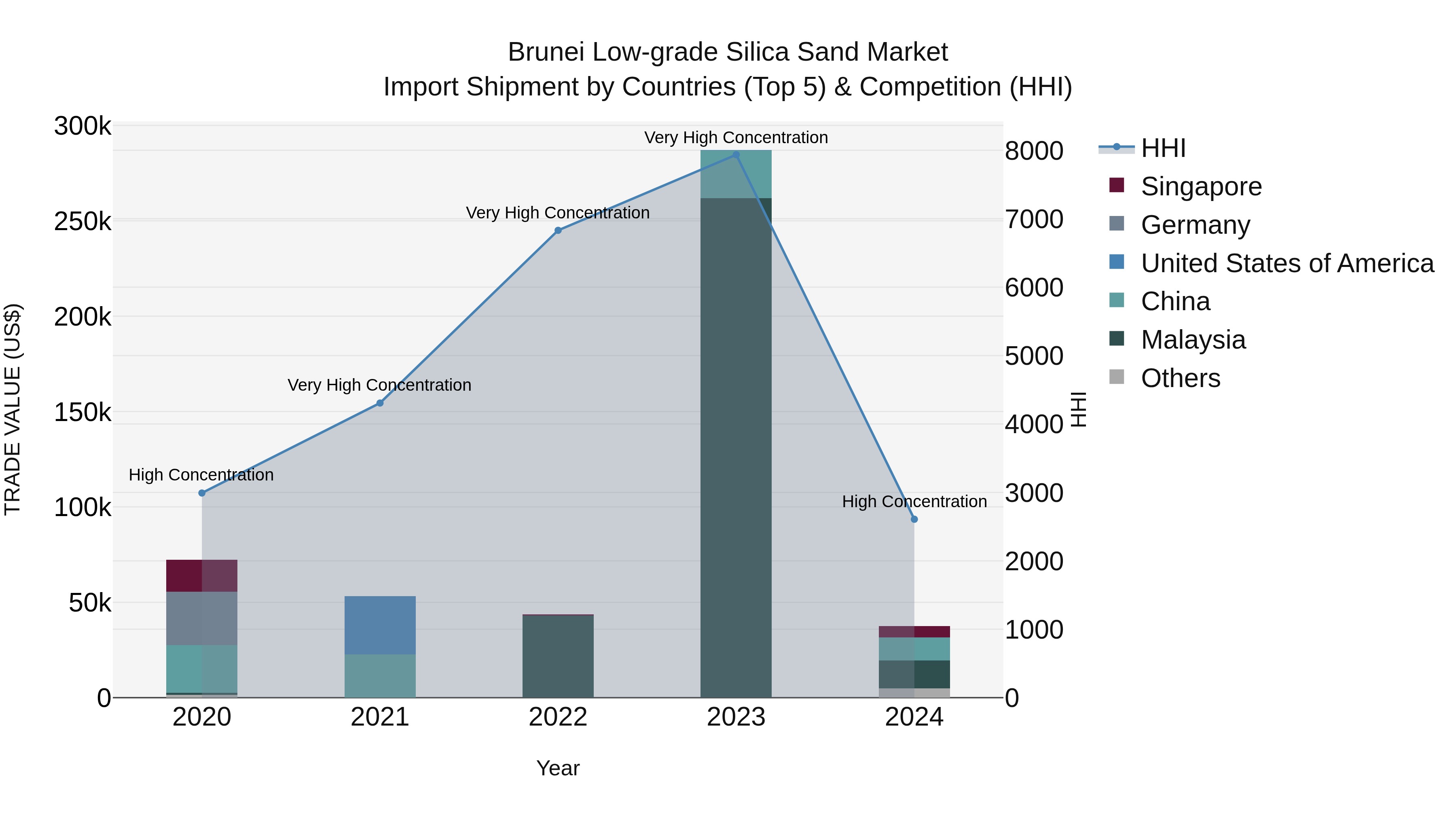Screen dimensions: 1456x819
Task: Click the 2022 'Very High Concentration' annotation
Action: (x=558, y=212)
